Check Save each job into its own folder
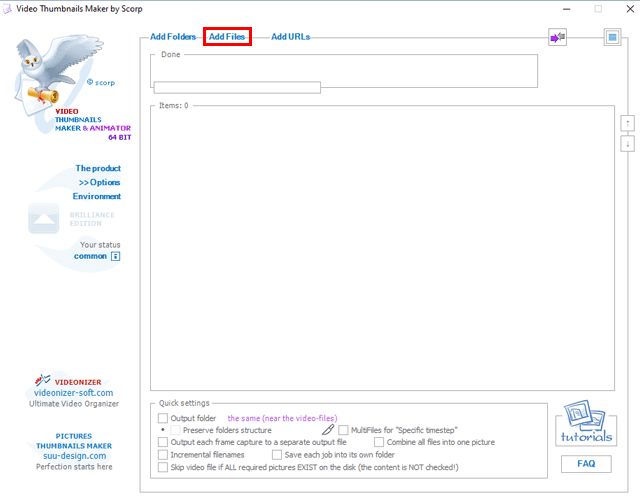 pos(277,455)
